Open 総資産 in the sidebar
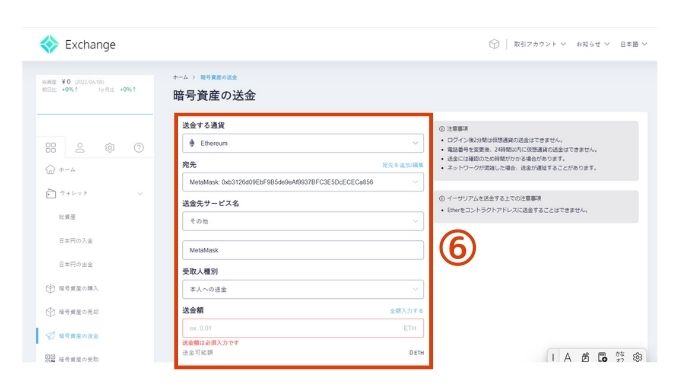This screenshot has height=390, width=680. (67, 217)
